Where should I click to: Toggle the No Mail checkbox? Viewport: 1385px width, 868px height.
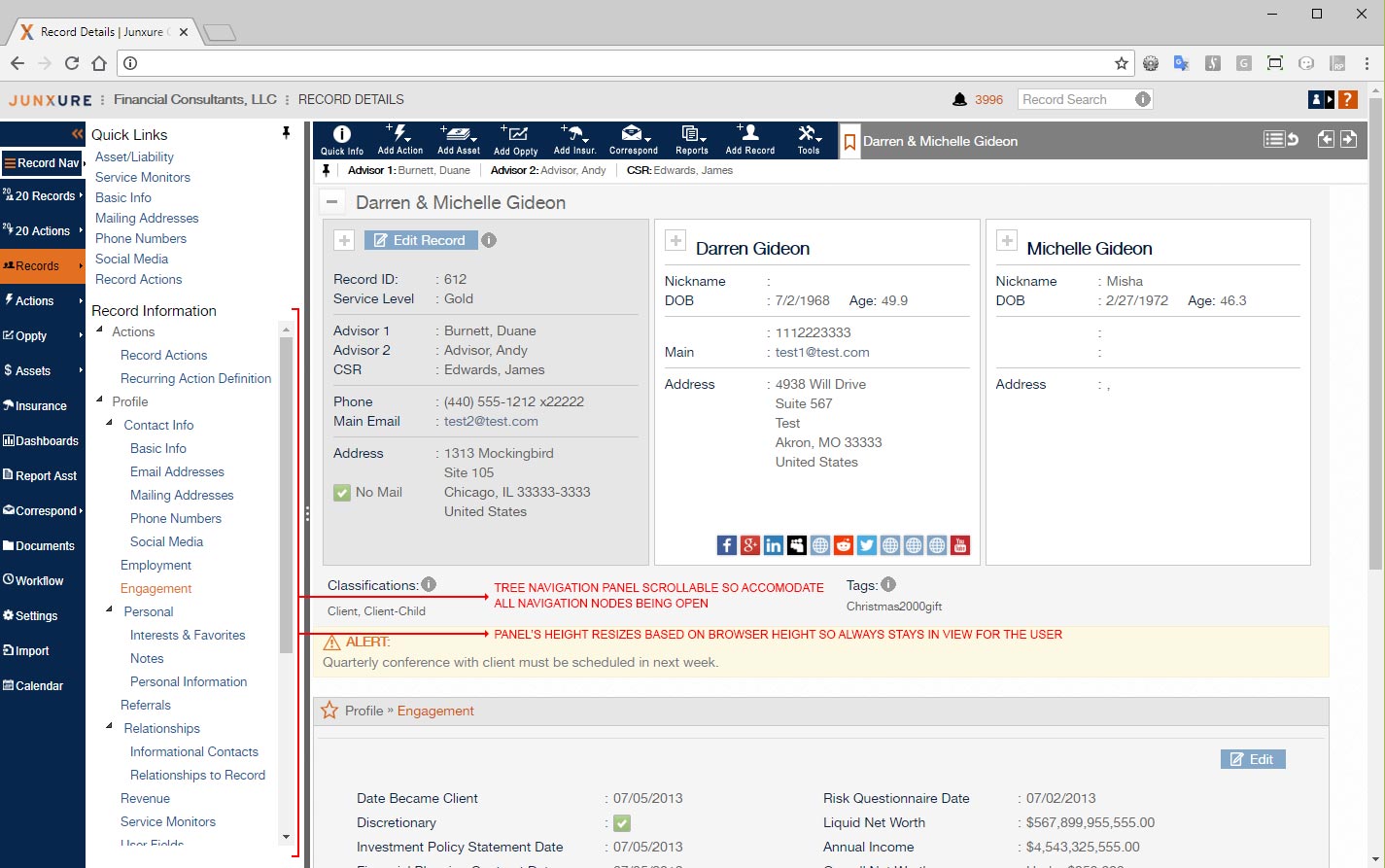342,493
